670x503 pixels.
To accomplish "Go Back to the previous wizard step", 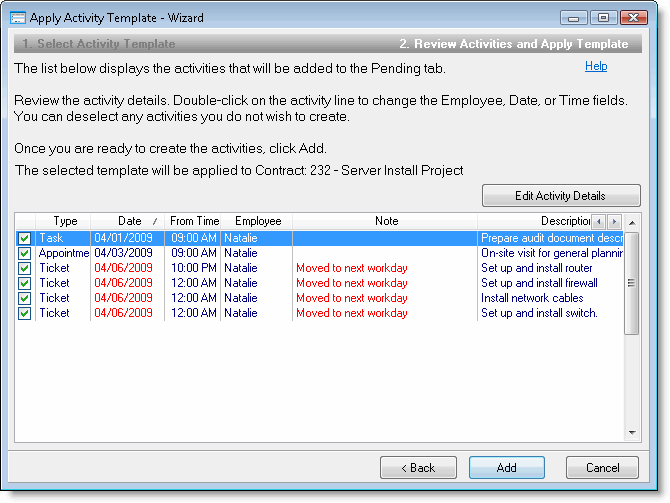I will click(418, 467).
